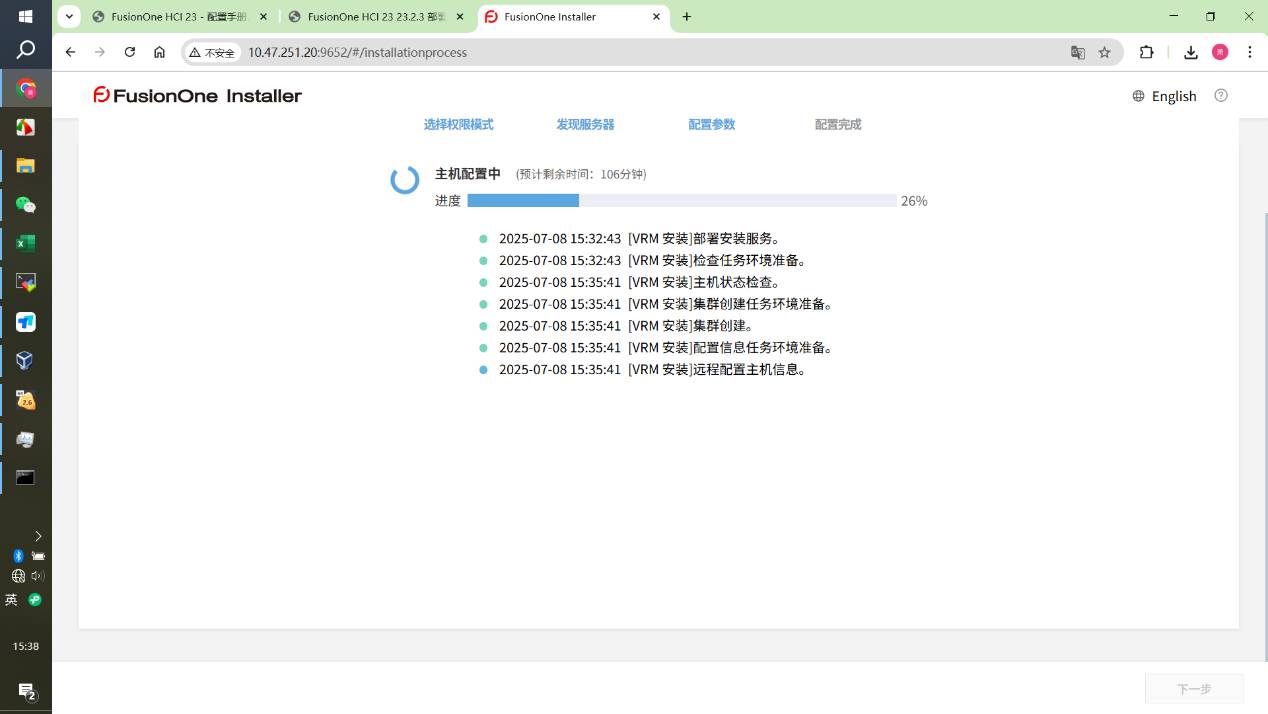Expand the Chrome tab search chevron

click(x=69, y=17)
